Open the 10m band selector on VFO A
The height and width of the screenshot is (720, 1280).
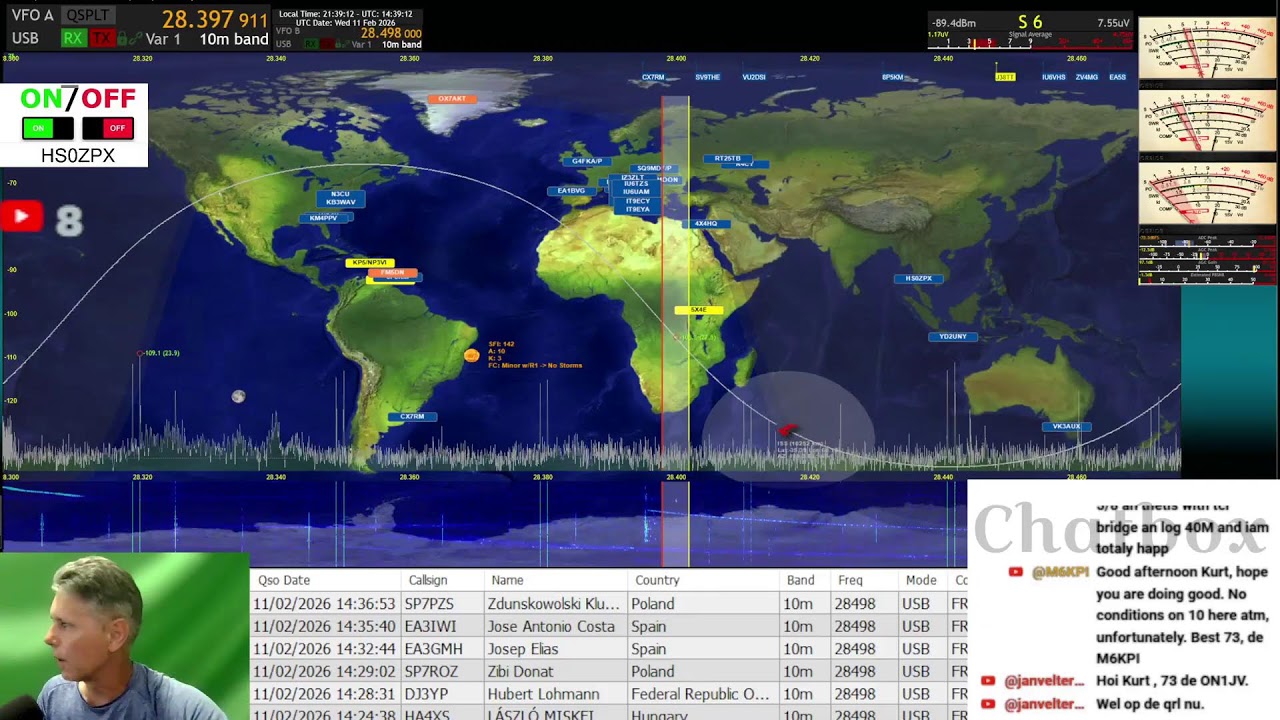(233, 39)
